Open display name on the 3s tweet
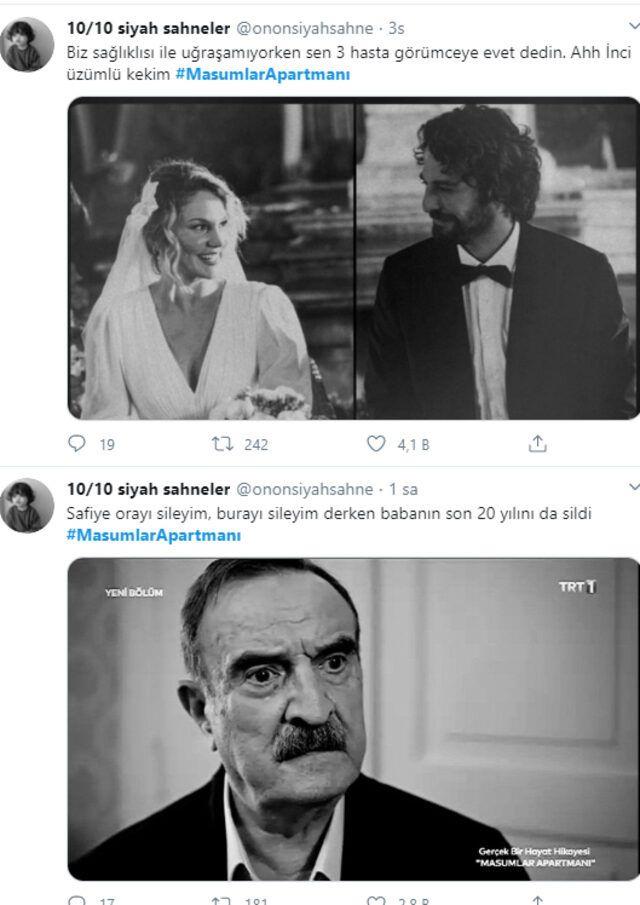This screenshot has width=640, height=905. coord(146,30)
